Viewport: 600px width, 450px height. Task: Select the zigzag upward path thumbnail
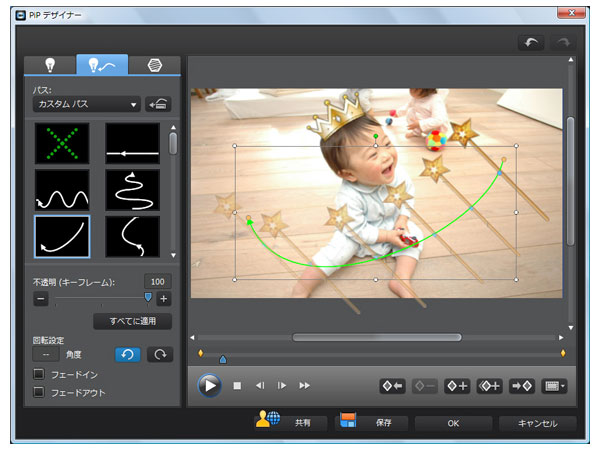click(x=132, y=190)
